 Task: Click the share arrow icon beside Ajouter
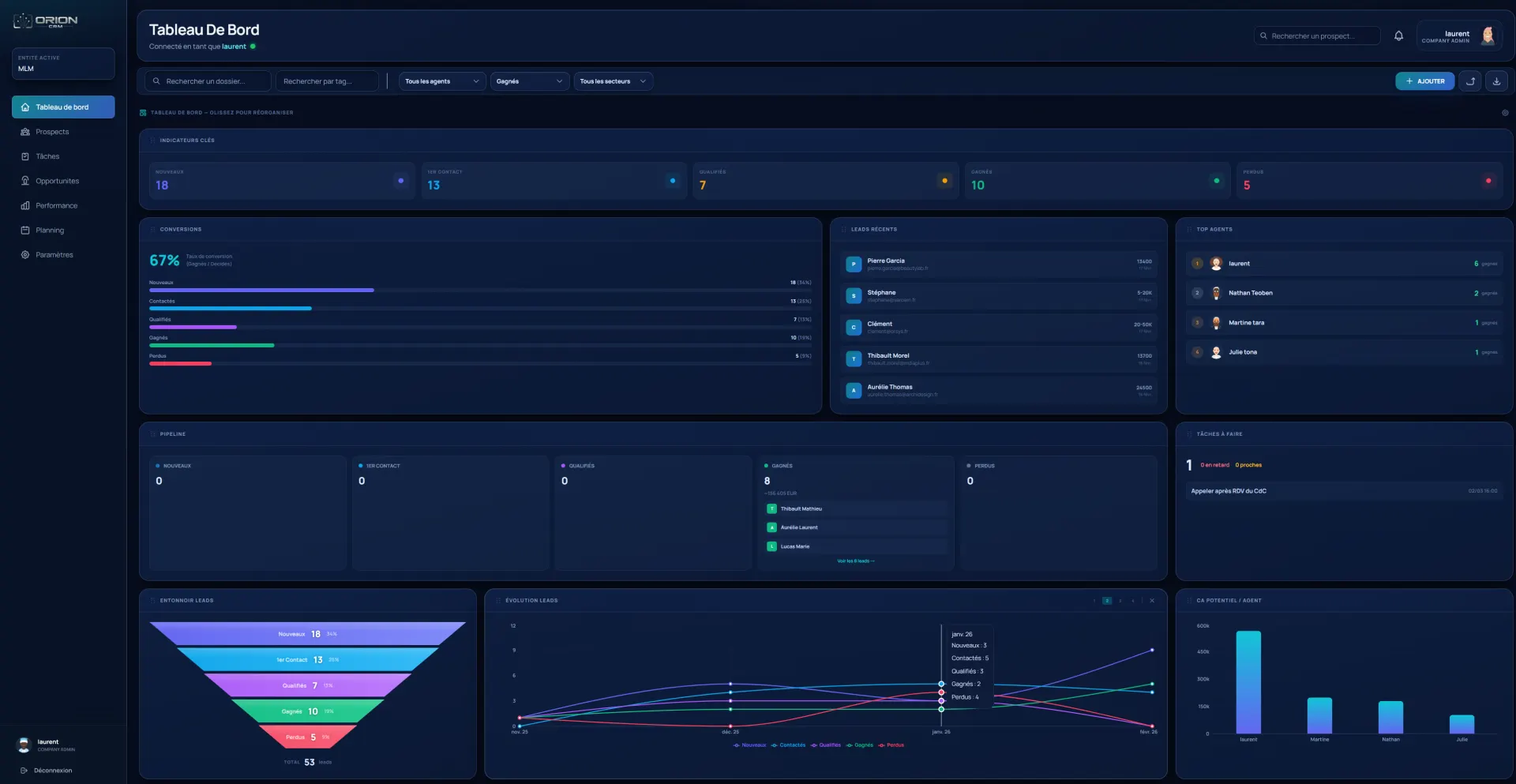(x=1470, y=81)
